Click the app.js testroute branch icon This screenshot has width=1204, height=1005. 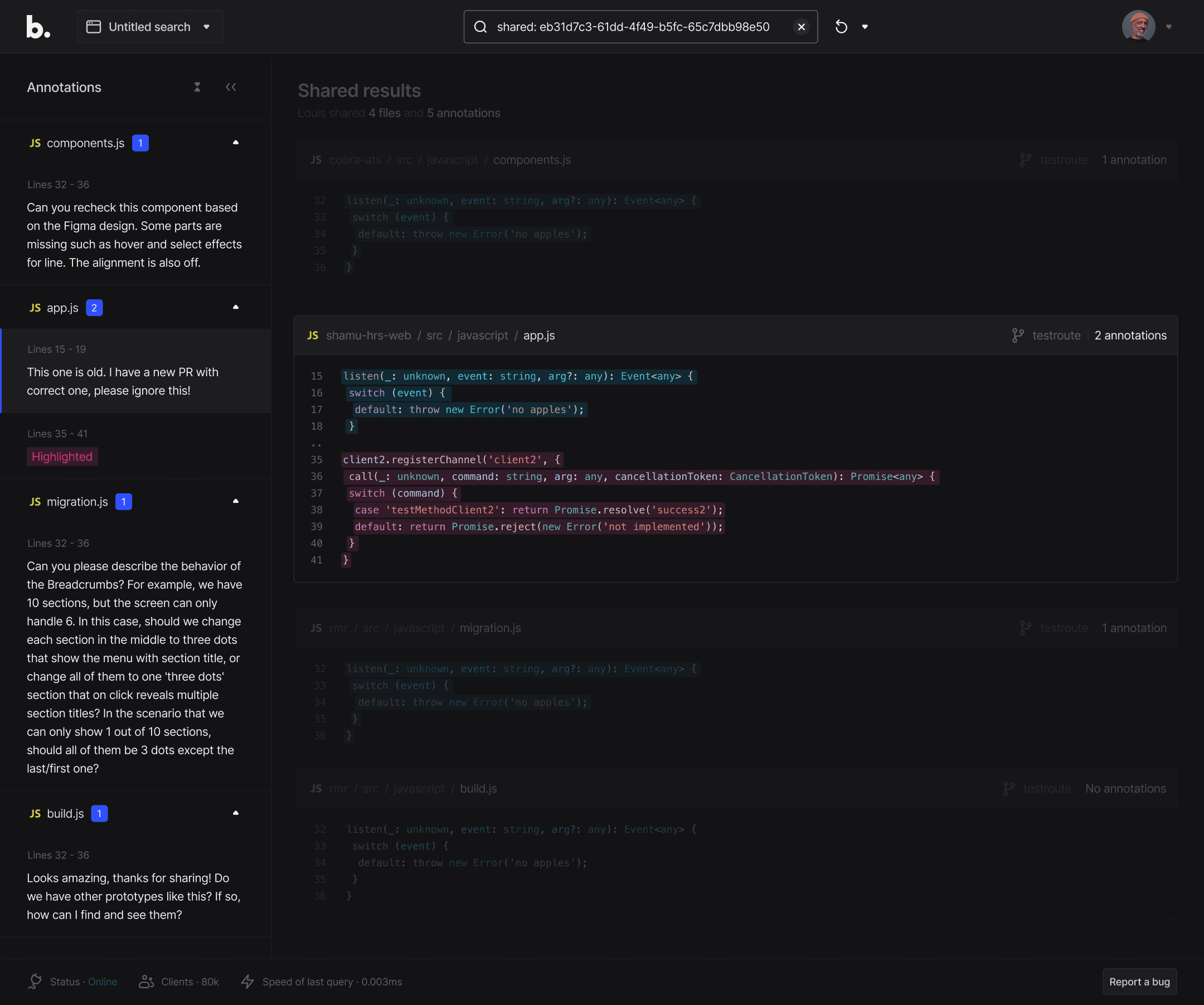pos(1018,336)
